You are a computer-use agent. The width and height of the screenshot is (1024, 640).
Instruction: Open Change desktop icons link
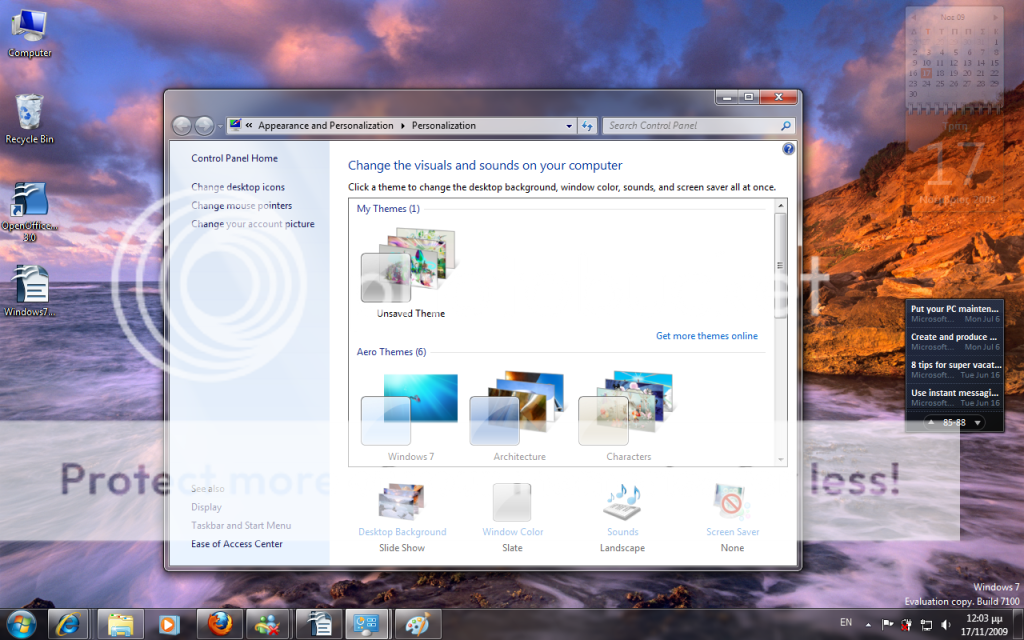pos(238,187)
